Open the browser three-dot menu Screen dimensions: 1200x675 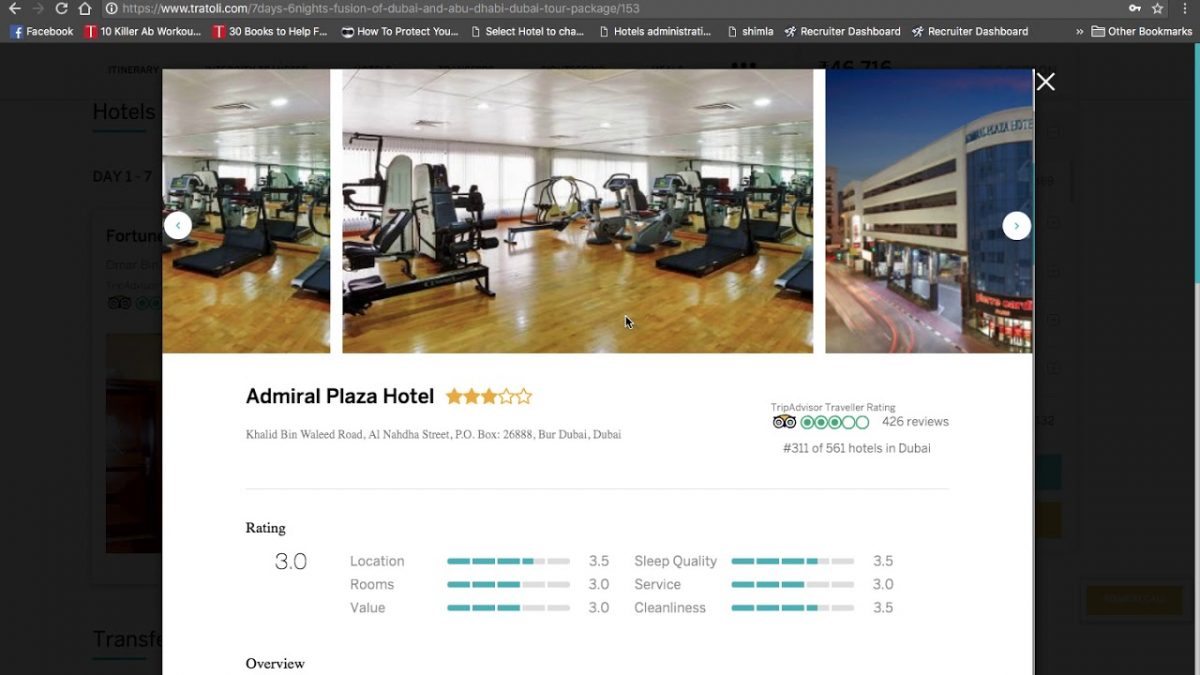(x=1185, y=8)
